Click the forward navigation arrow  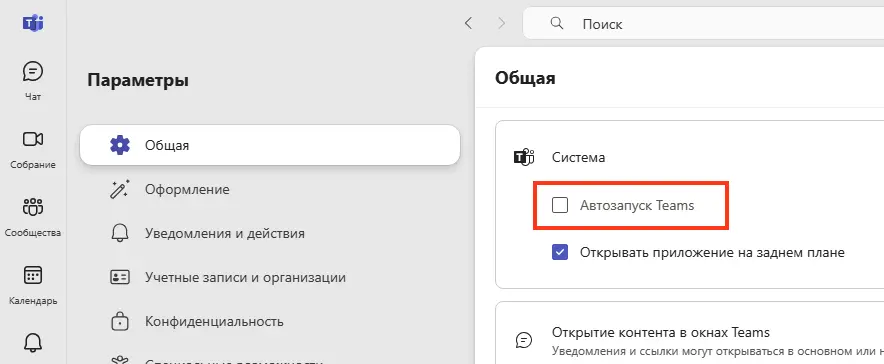pos(501,23)
